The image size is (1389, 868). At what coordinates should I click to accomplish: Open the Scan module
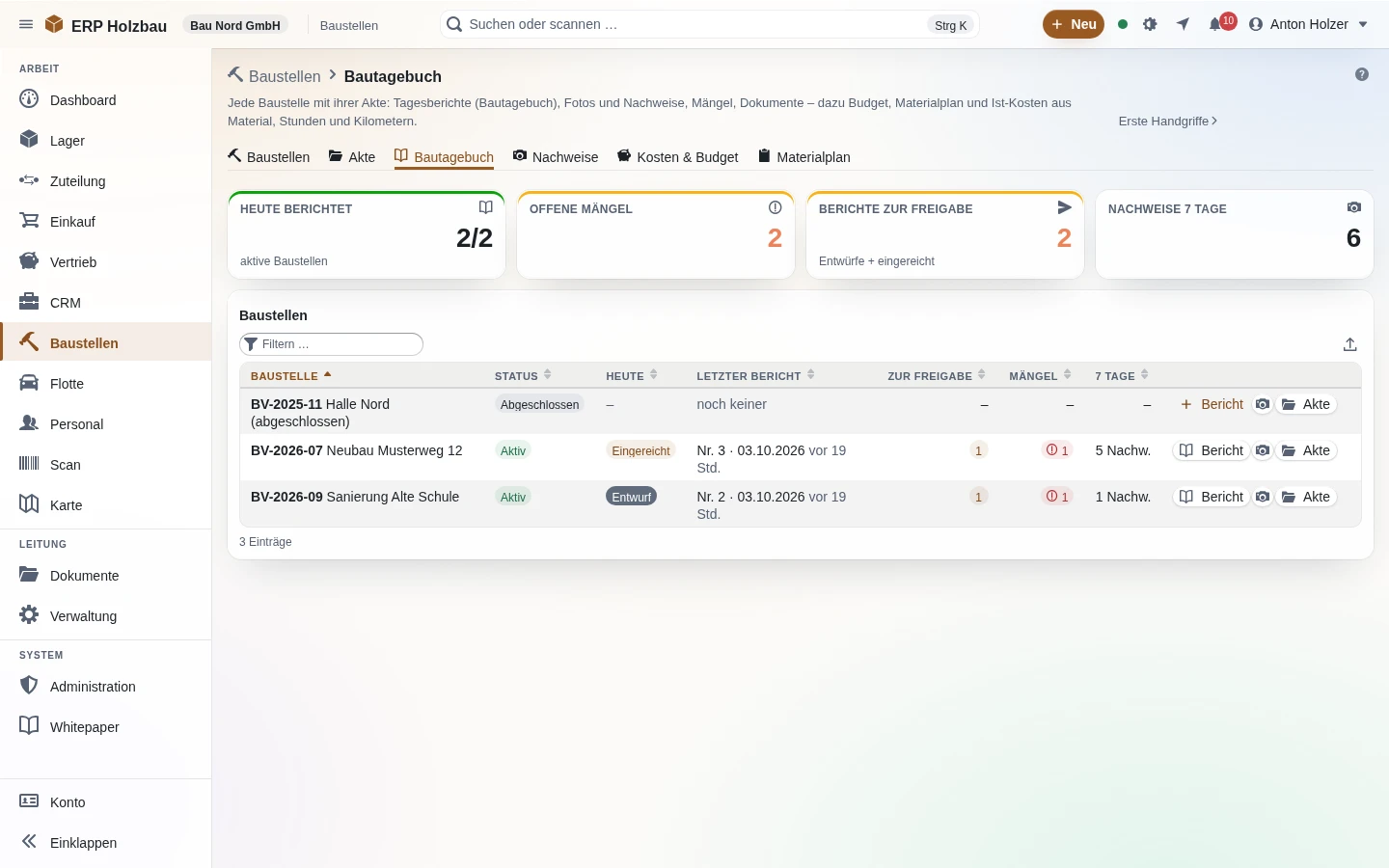coord(106,464)
